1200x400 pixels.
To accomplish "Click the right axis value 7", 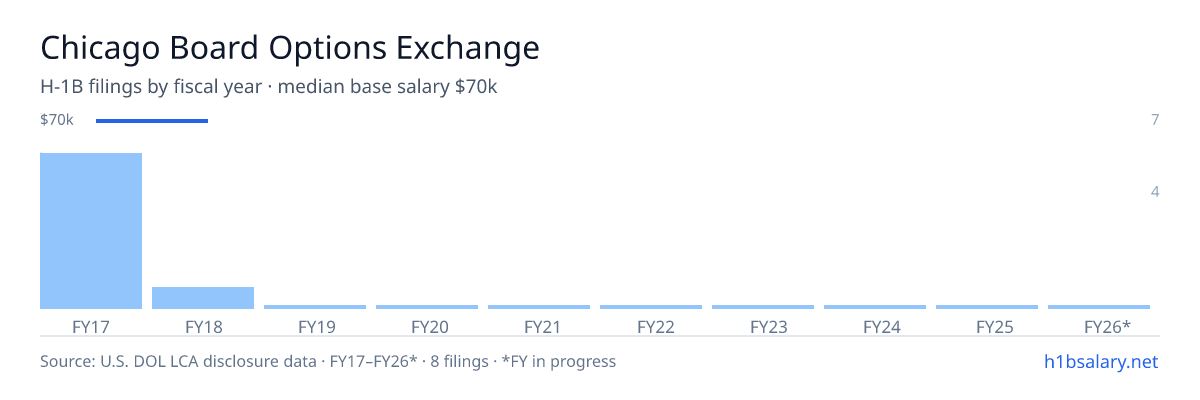I will click(x=1155, y=120).
